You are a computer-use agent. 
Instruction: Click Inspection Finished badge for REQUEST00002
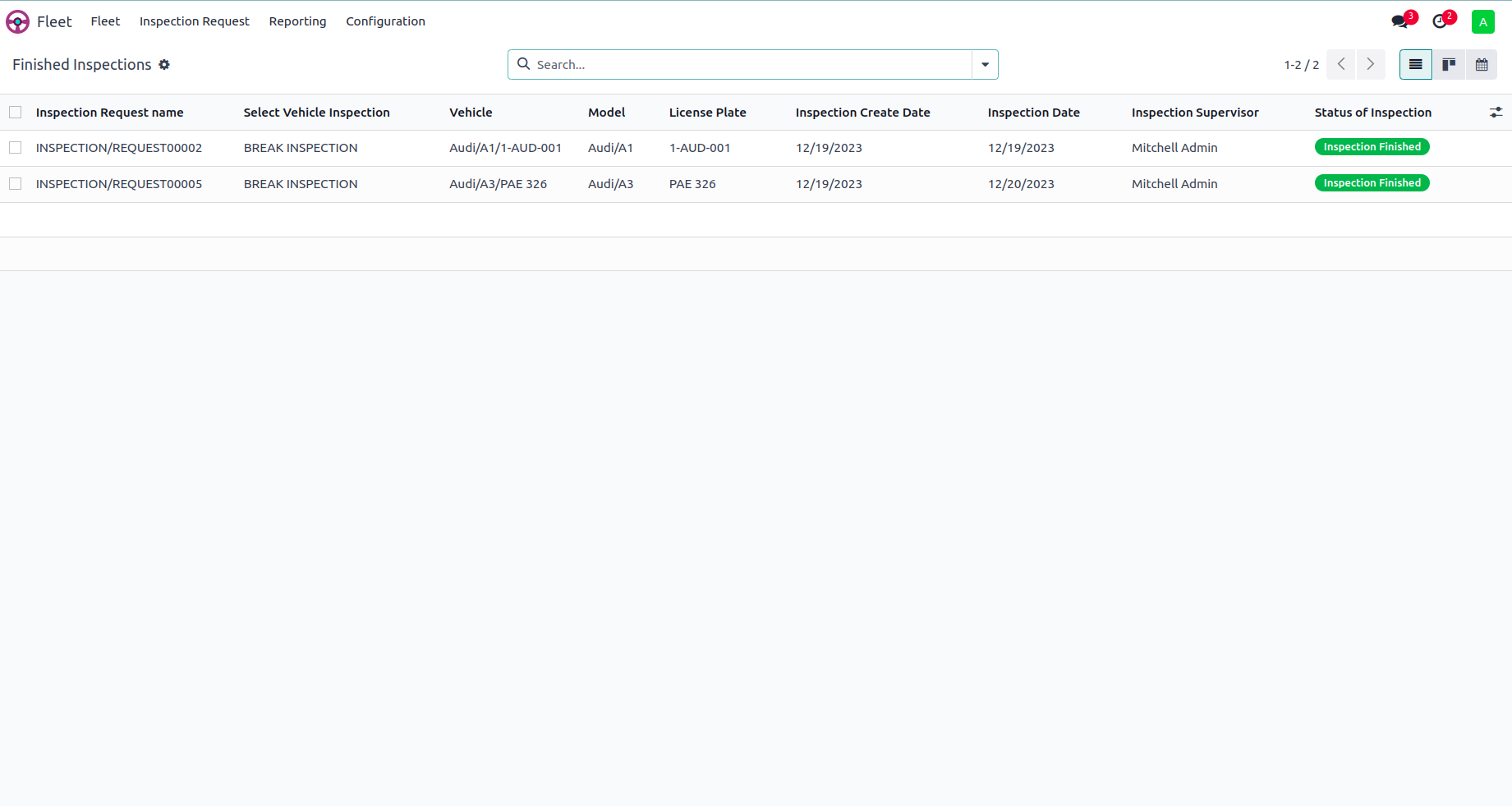[x=1372, y=147]
